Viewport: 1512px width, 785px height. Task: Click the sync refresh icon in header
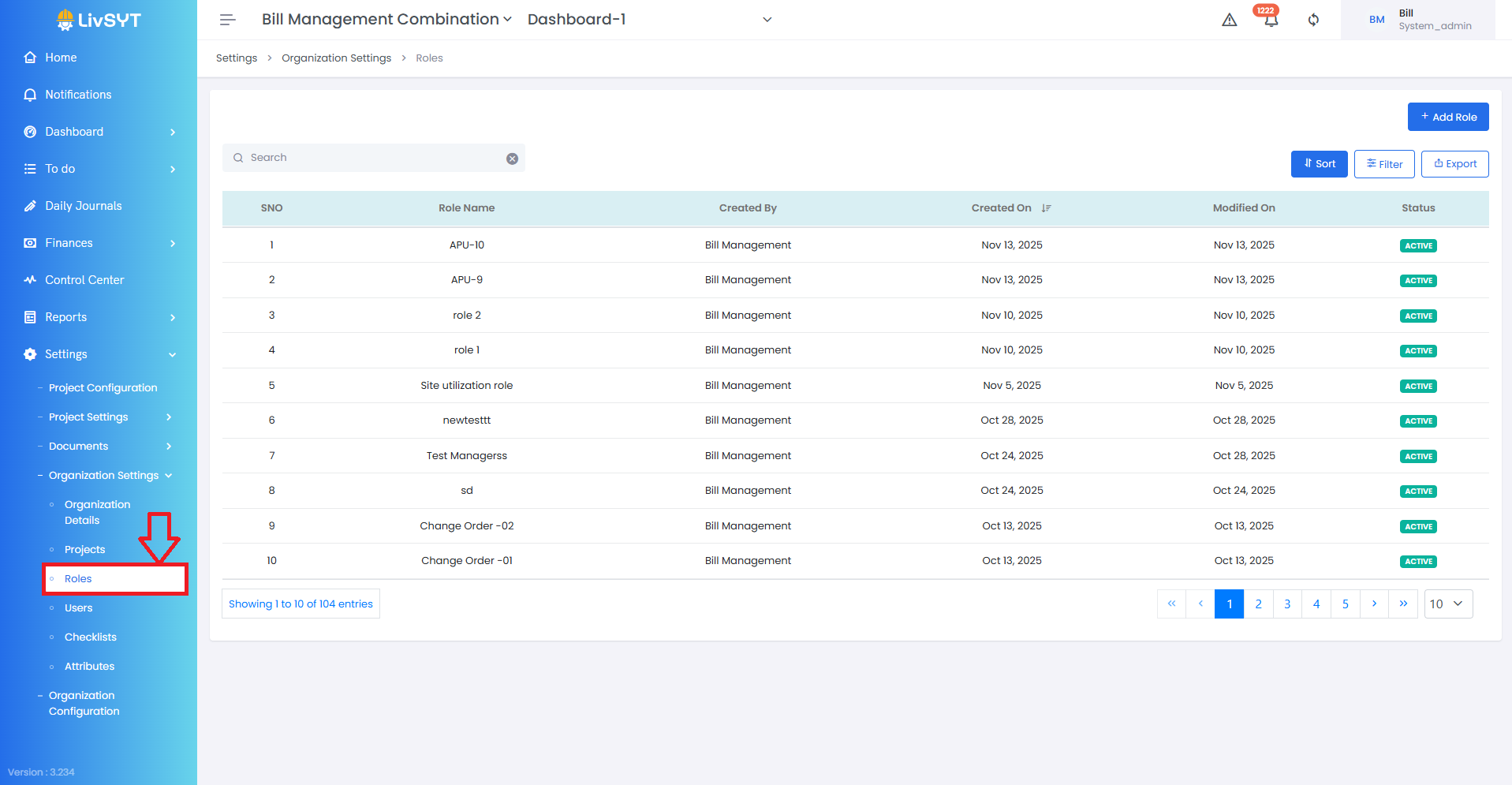tap(1313, 20)
